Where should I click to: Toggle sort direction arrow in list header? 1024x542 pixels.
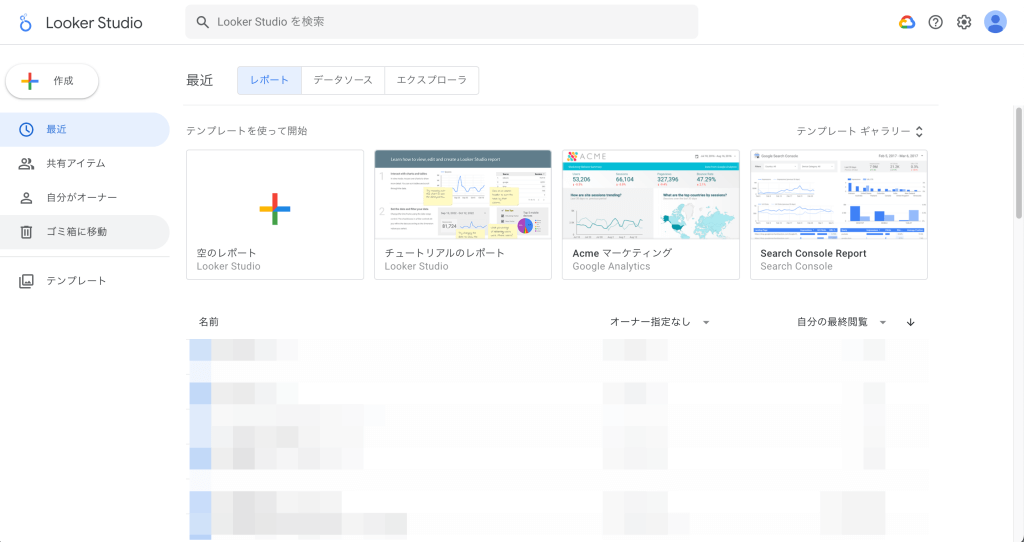(910, 322)
